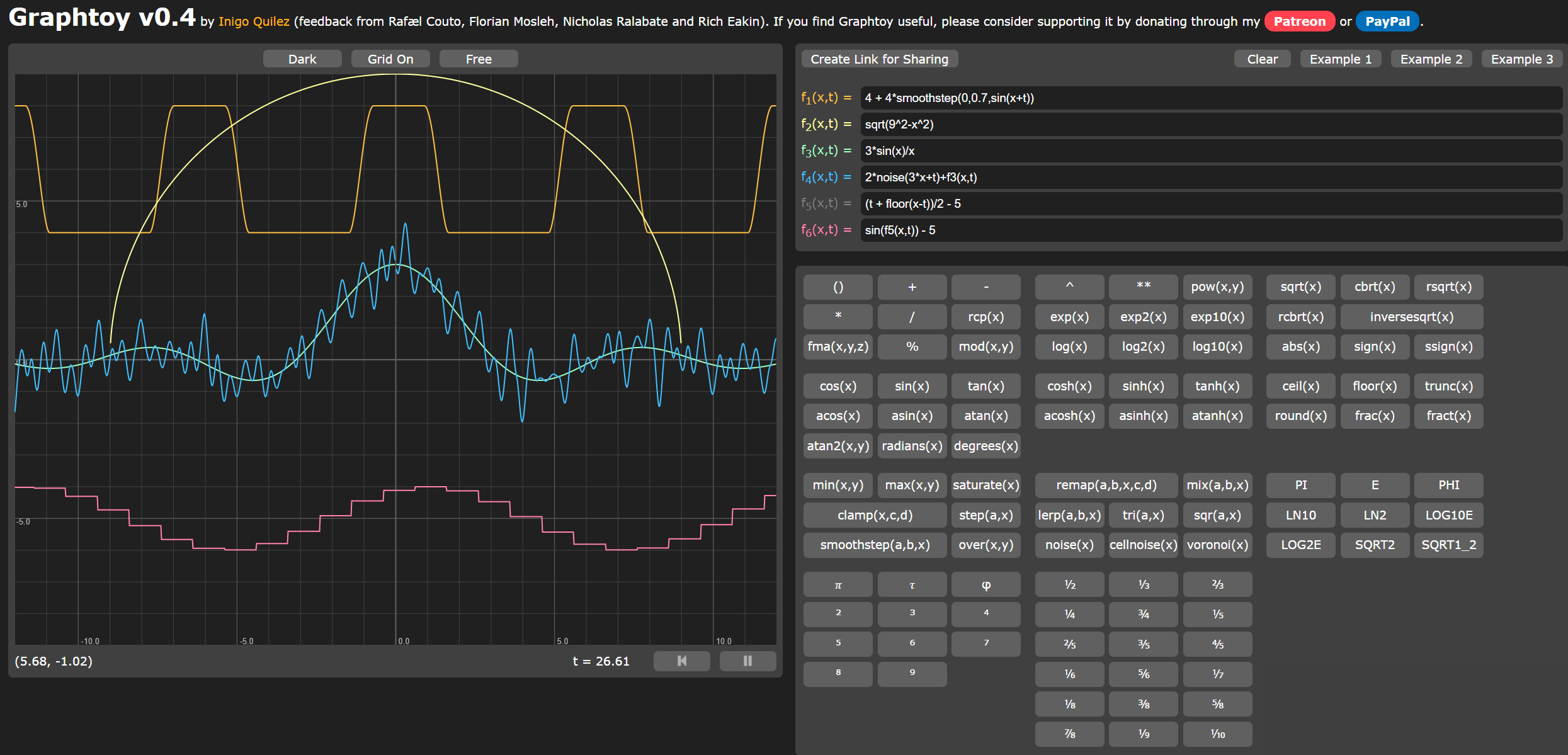Toggle visibility of f5(x,t) function label

click(x=826, y=203)
